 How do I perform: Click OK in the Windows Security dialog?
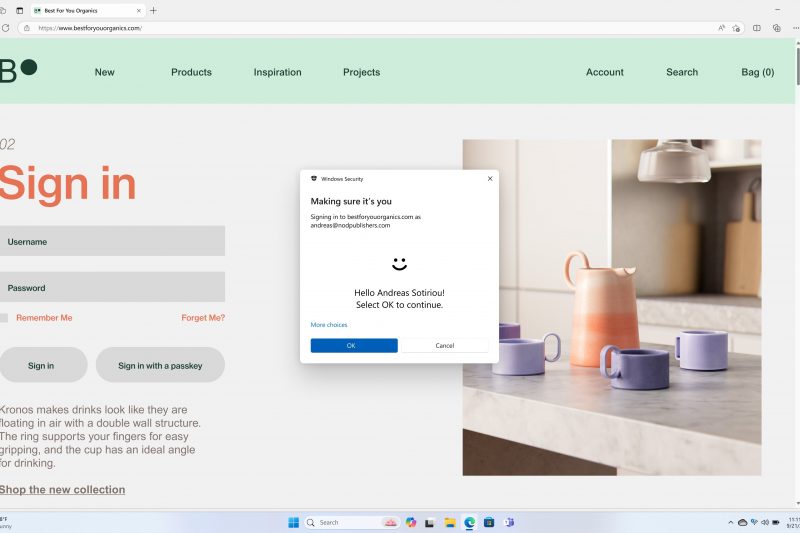pos(354,345)
